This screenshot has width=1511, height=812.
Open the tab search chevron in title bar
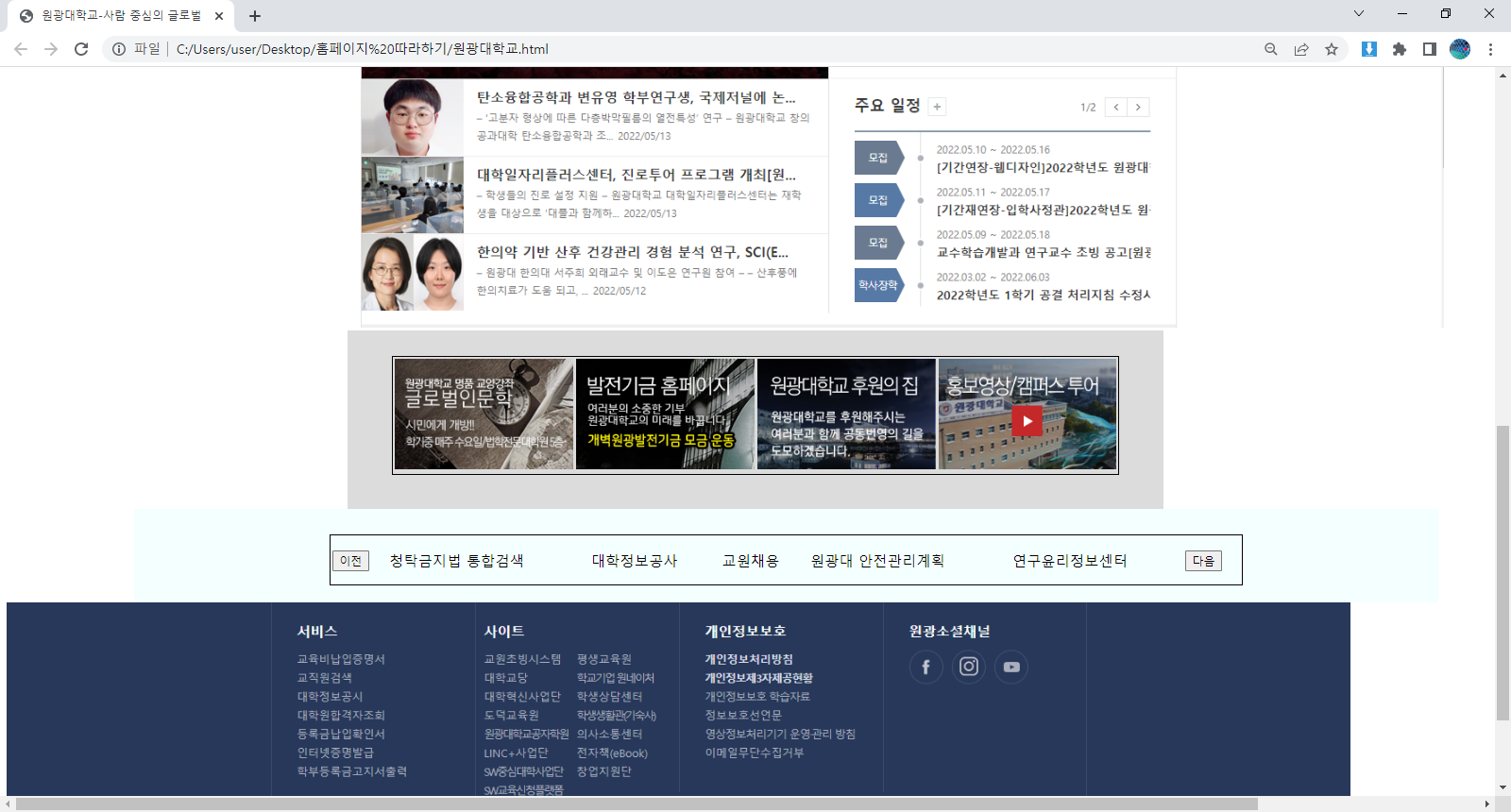point(1359,13)
